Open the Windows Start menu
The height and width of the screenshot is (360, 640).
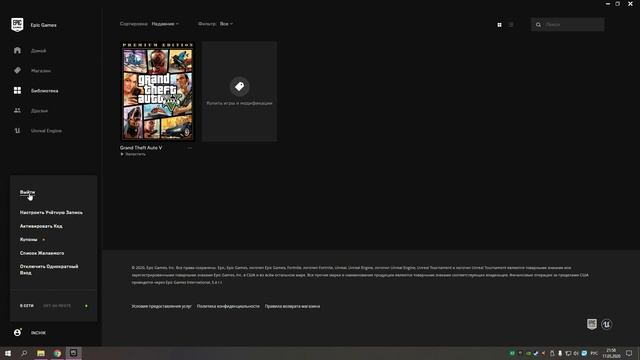[x=8, y=353]
